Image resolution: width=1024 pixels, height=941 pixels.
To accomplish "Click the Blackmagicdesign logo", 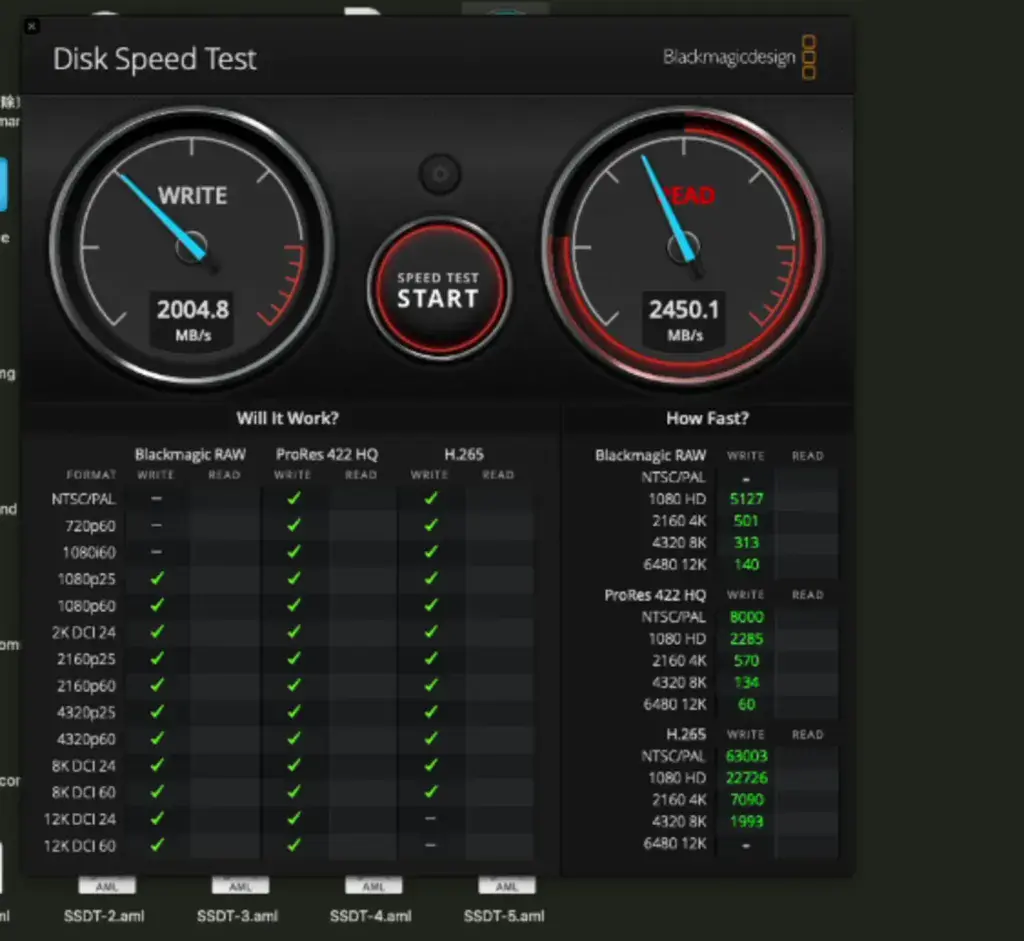I will [739, 57].
